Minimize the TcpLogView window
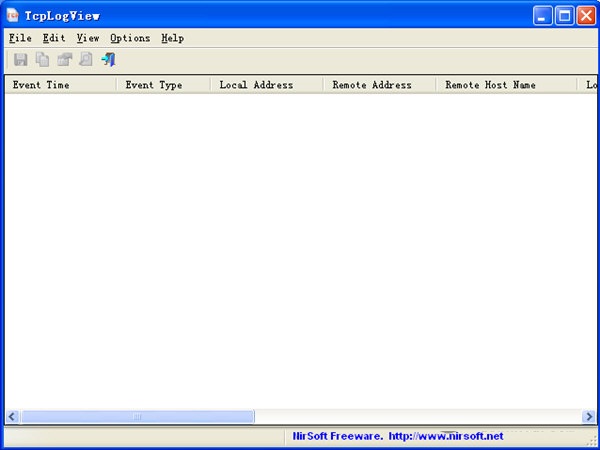600x450 pixels. pos(542,16)
